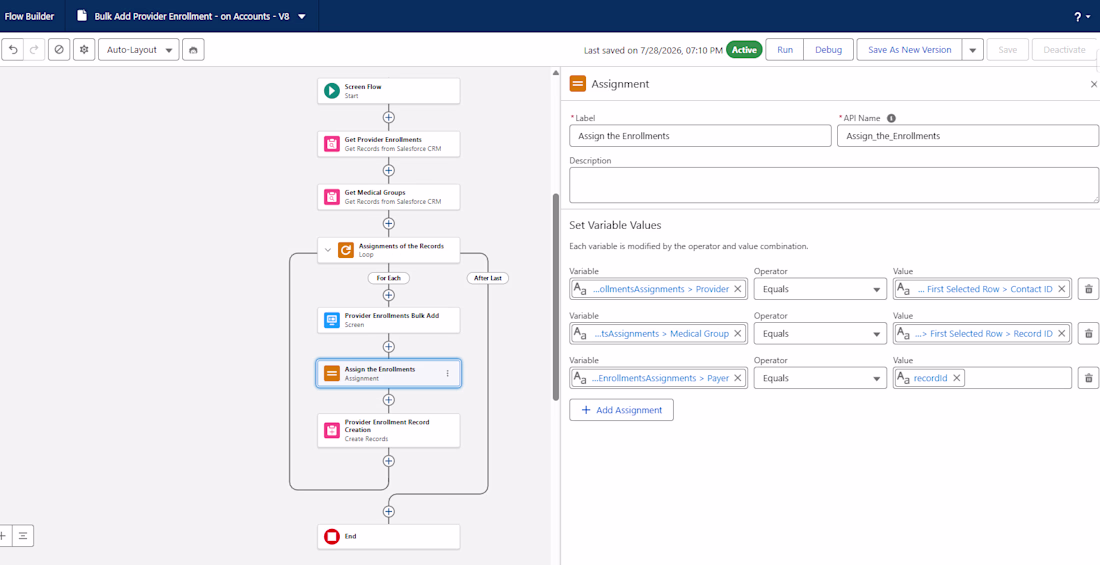The width and height of the screenshot is (1100, 565).
Task: Click the Active status badge
Action: (x=744, y=50)
